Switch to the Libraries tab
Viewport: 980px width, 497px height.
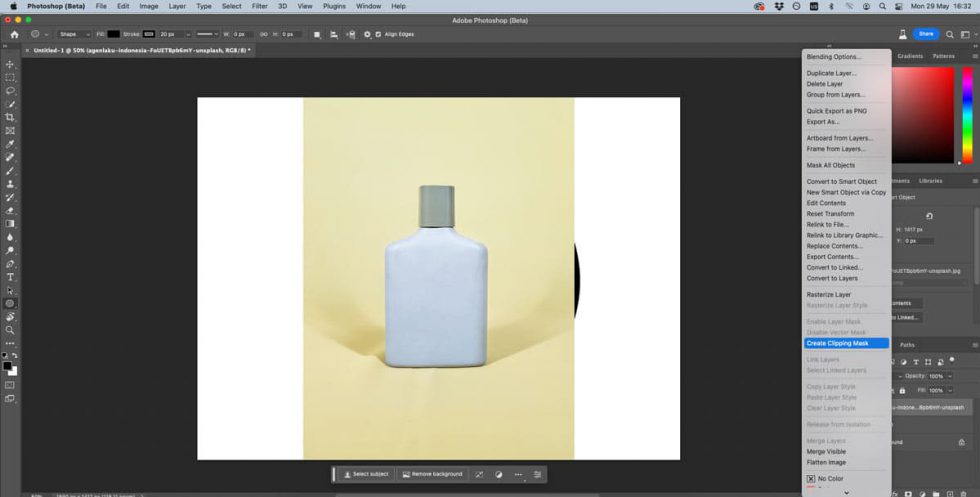[930, 181]
